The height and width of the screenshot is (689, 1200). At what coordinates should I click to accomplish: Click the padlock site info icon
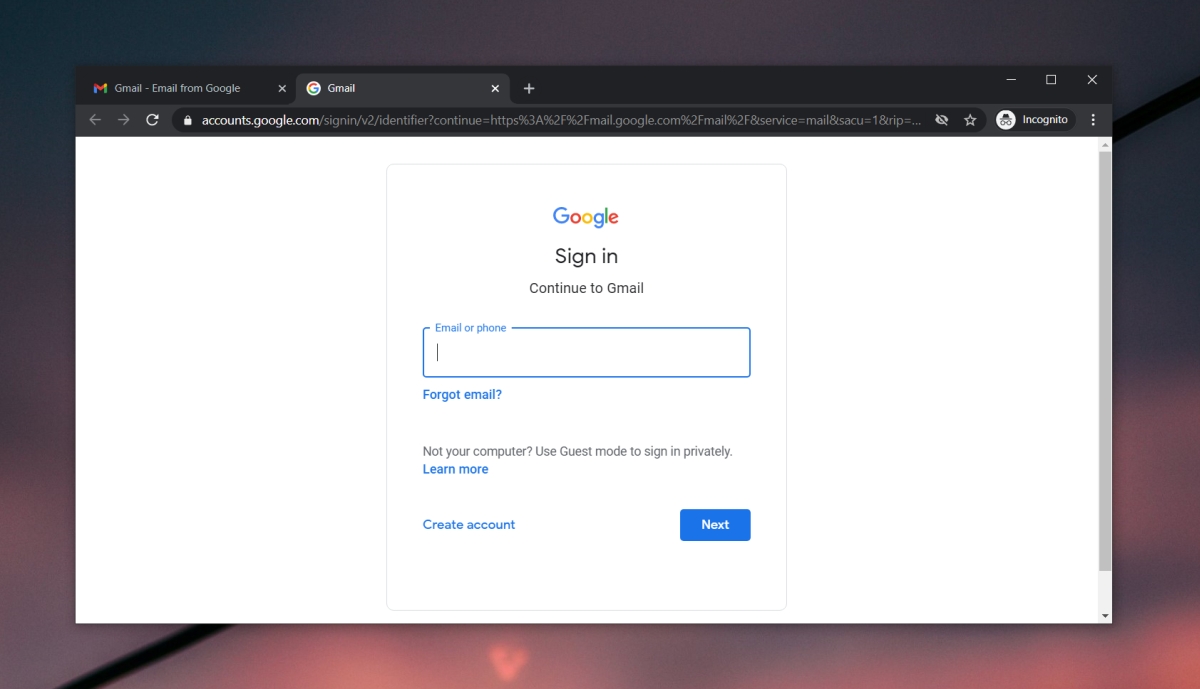coord(186,120)
